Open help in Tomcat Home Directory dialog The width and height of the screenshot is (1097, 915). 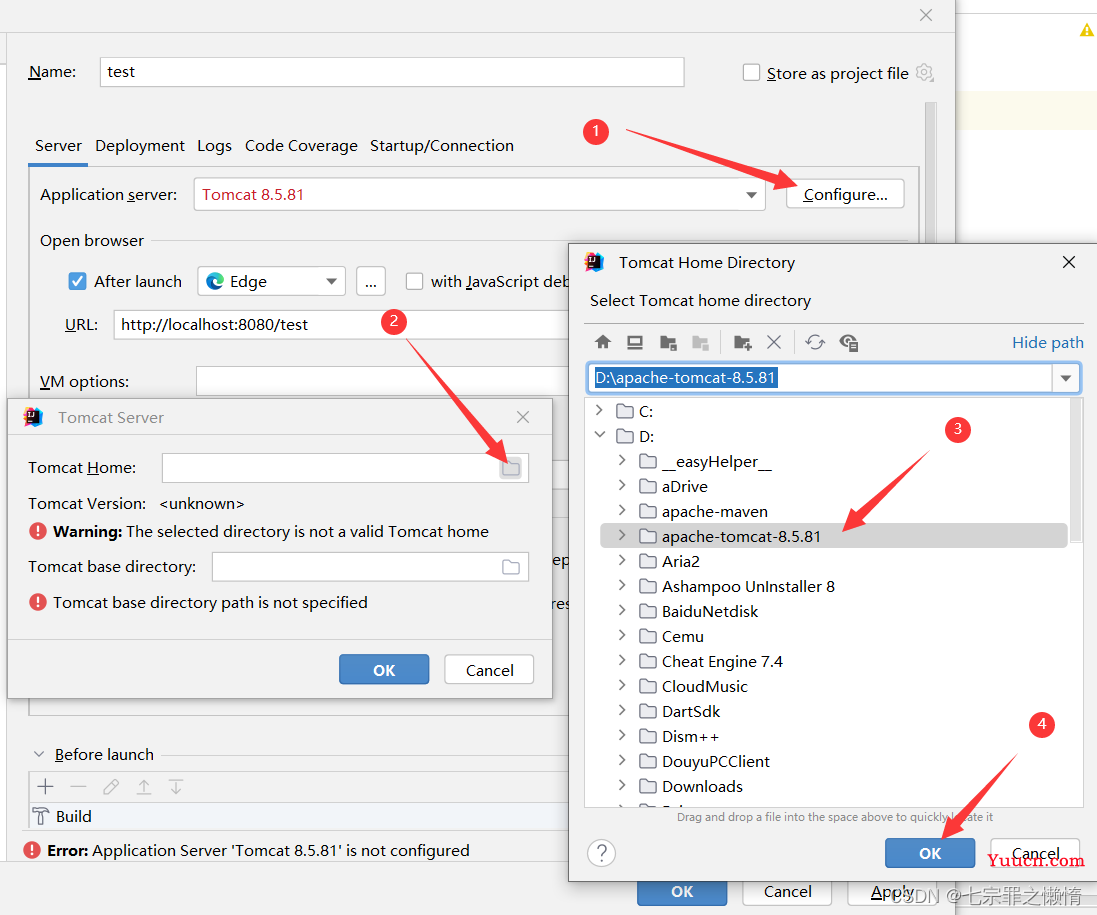pyautogui.click(x=602, y=853)
